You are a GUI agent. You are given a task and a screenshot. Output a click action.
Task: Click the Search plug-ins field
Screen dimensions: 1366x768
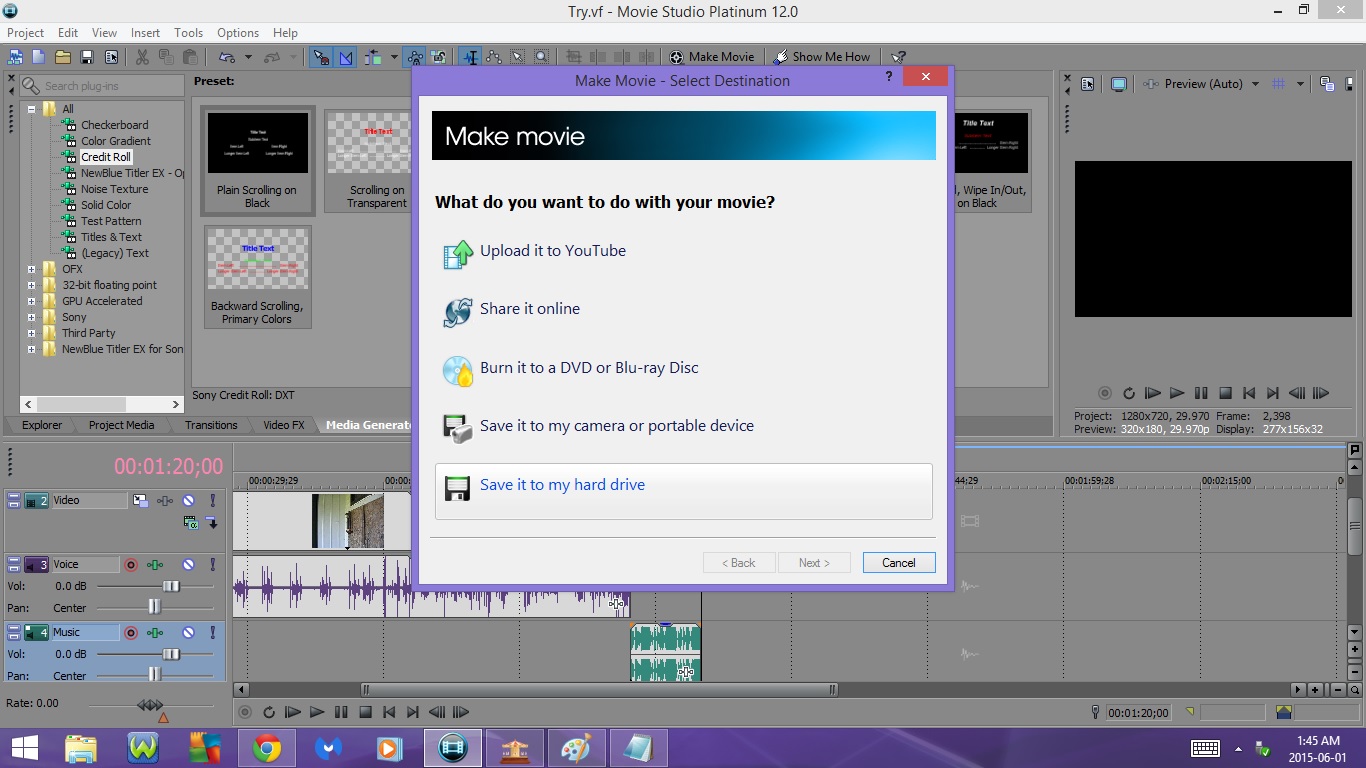(102, 86)
